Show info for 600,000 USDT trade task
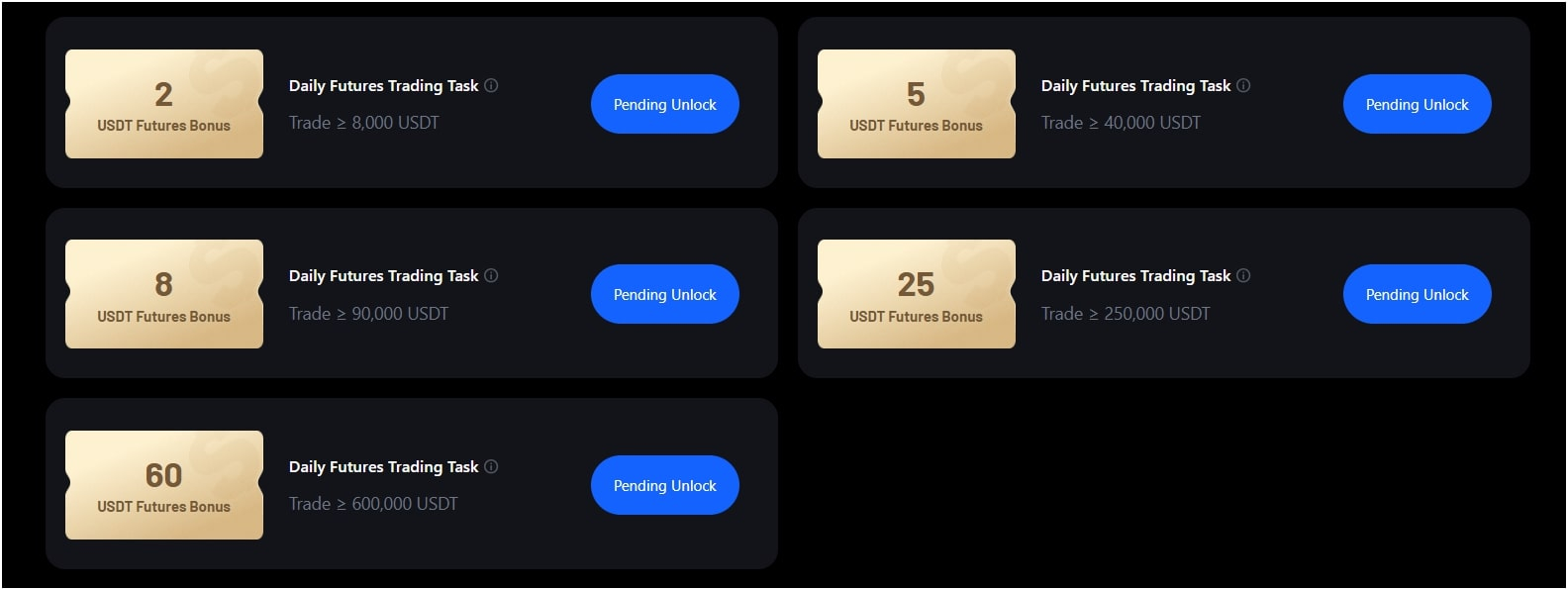The width and height of the screenshot is (1568, 590). 491,467
